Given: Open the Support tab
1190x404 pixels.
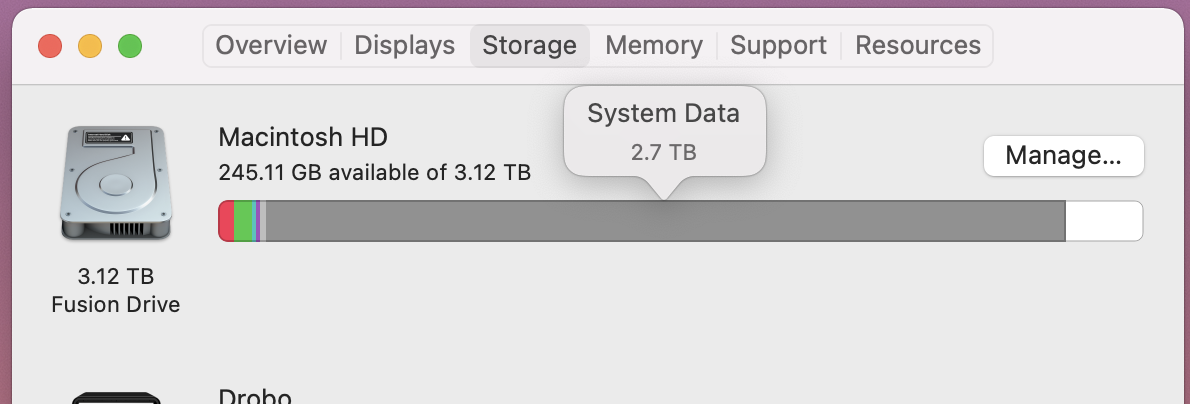Looking at the screenshot, I should pos(778,46).
